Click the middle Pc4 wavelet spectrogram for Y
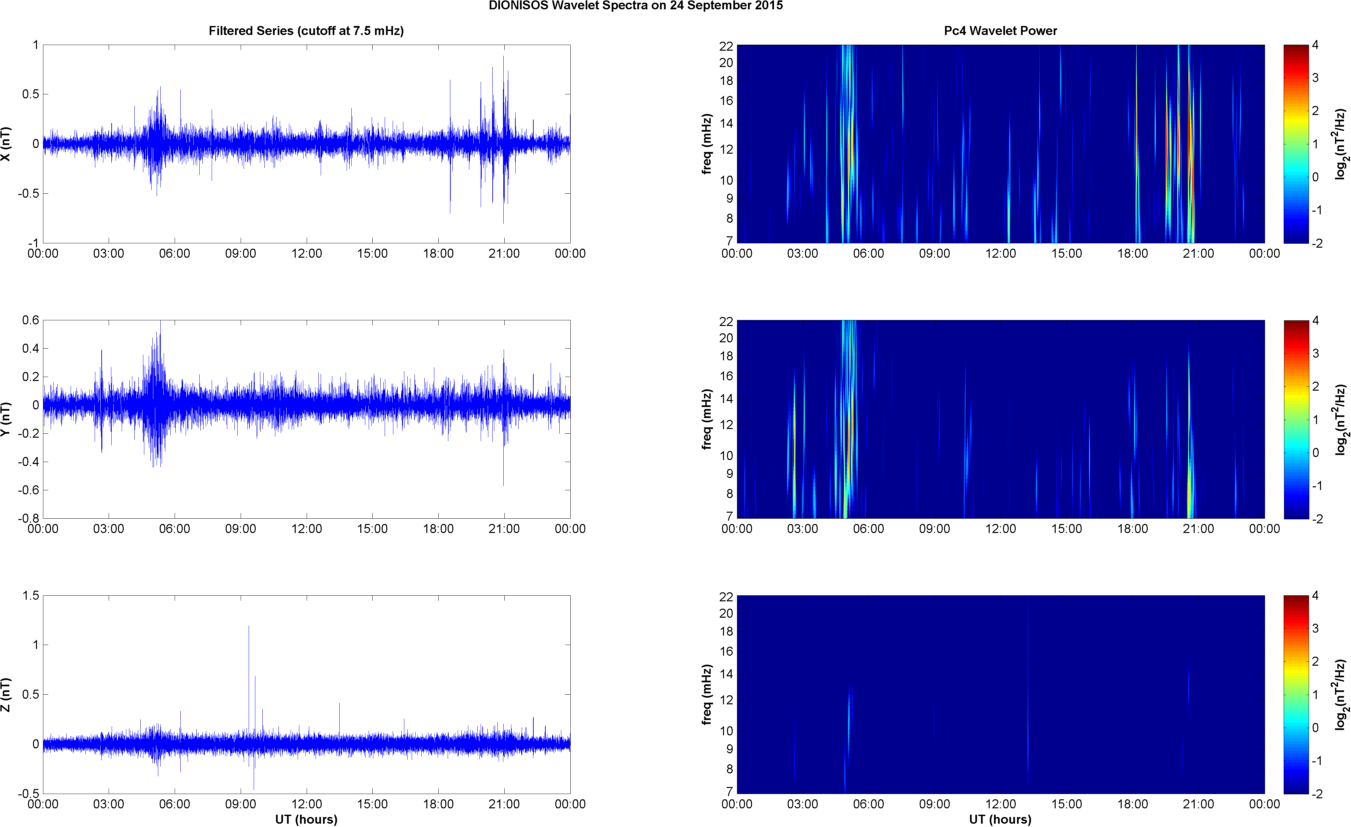The image size is (1351, 827). pos(1001,419)
